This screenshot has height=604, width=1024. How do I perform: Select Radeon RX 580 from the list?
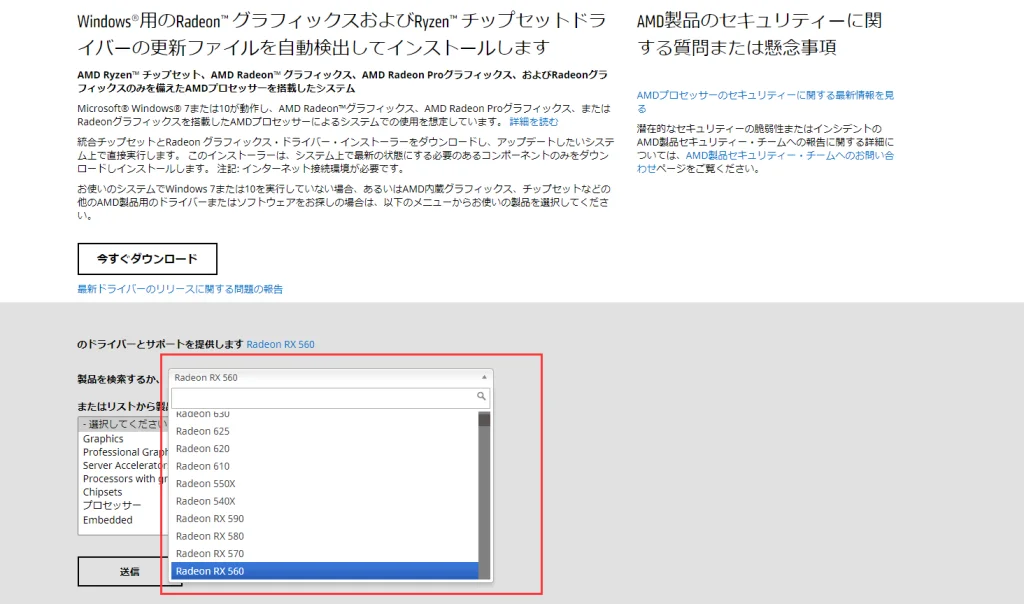click(325, 536)
